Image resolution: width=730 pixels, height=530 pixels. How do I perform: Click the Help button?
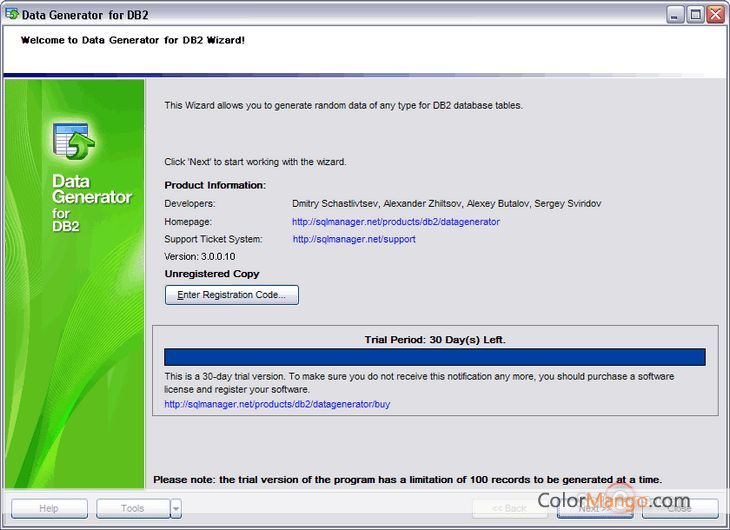49,508
